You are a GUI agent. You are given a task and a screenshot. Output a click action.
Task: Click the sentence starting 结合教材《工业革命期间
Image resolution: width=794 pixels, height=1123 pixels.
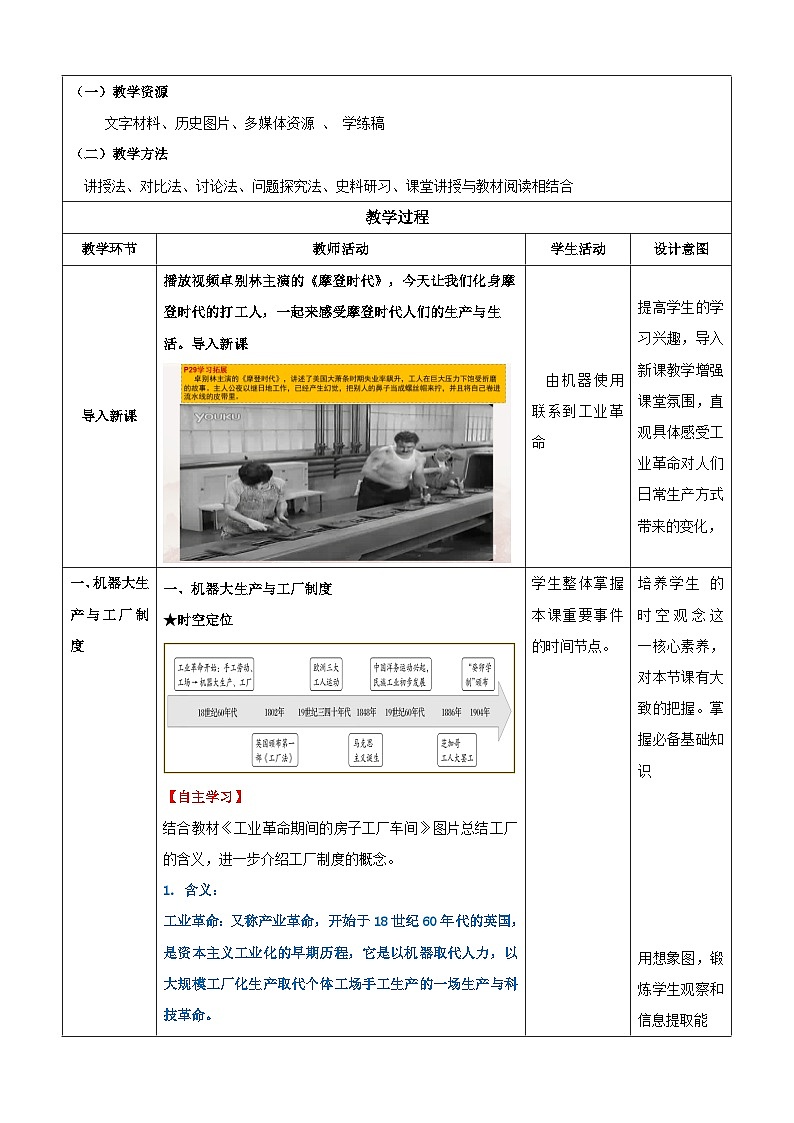pos(339,844)
